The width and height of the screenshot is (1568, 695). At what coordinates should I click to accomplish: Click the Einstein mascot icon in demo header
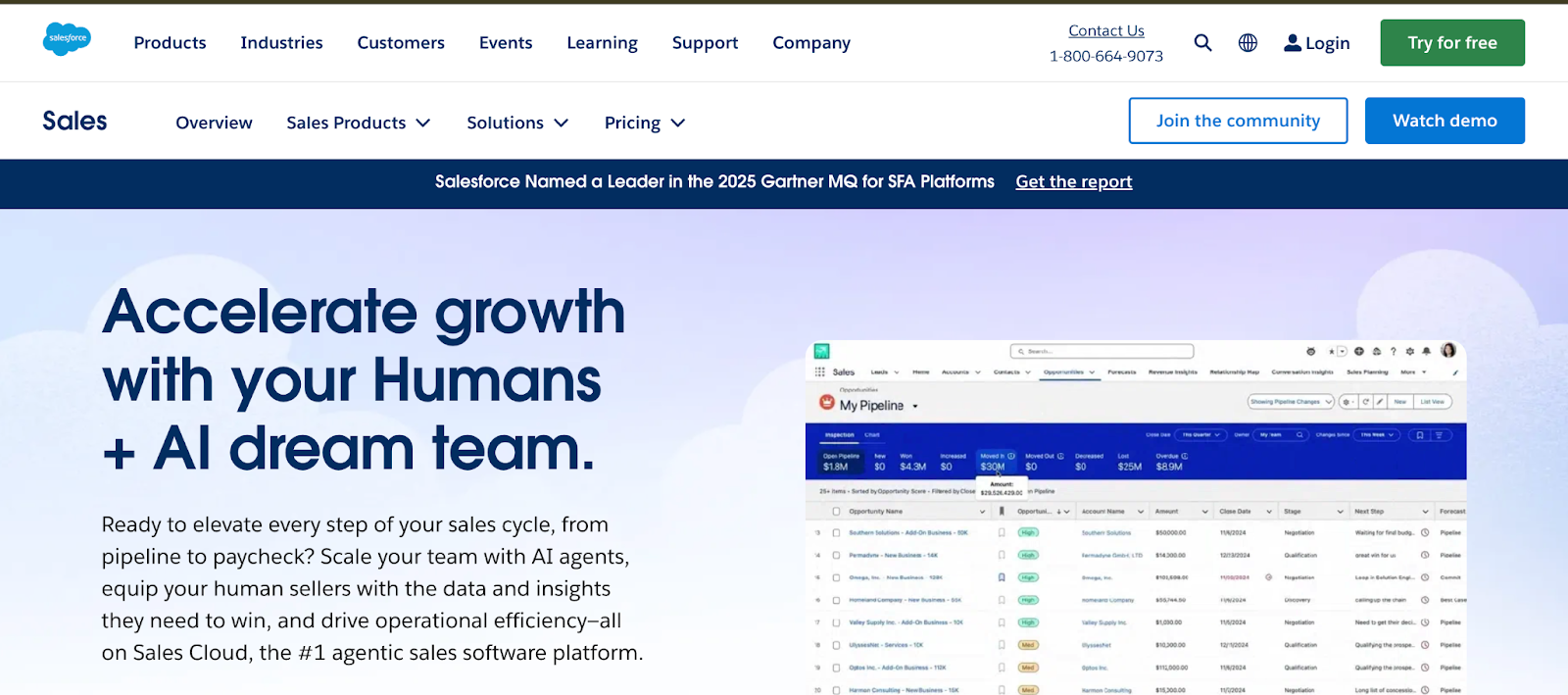(1311, 351)
